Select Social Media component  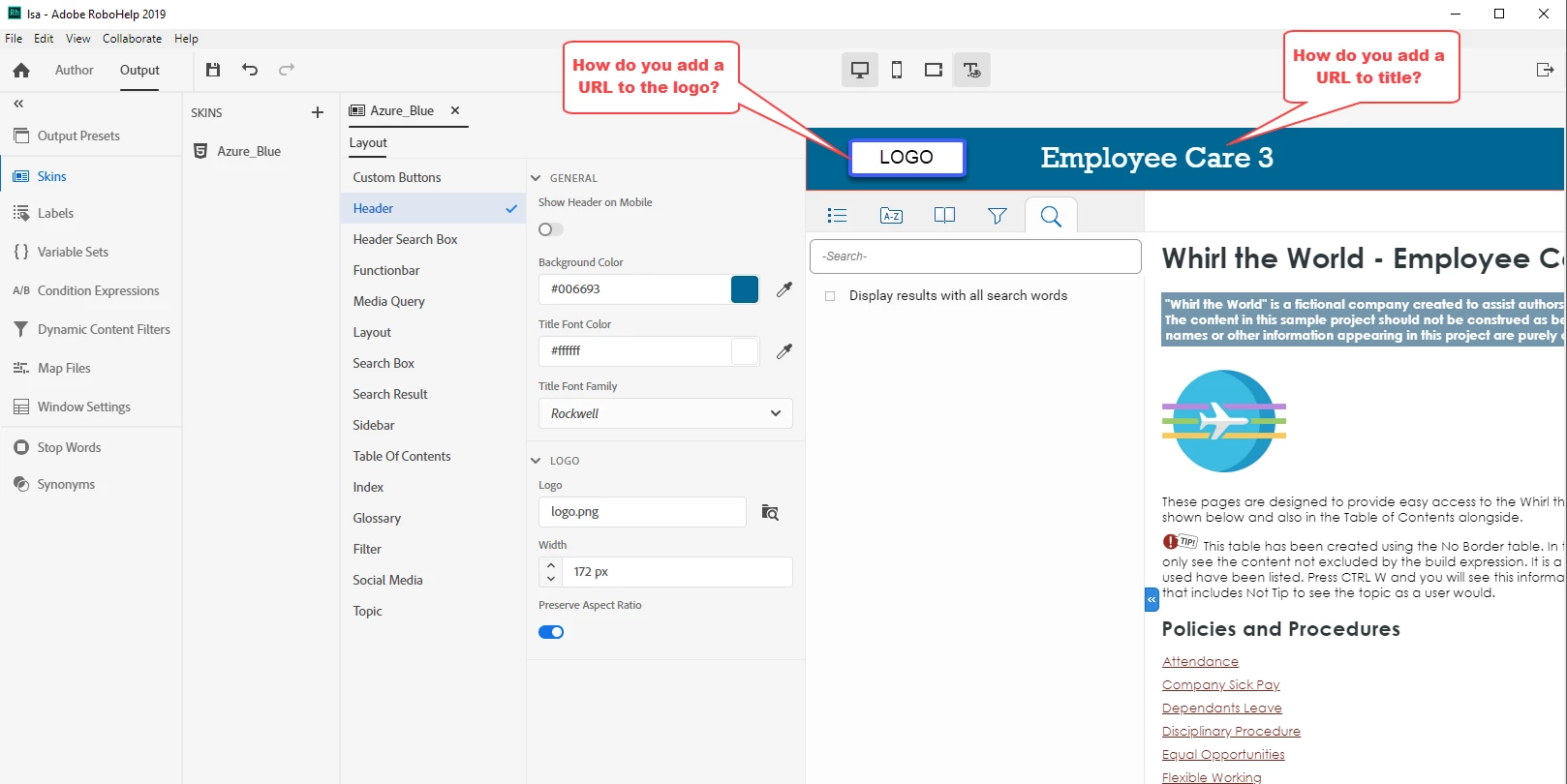pyautogui.click(x=387, y=580)
